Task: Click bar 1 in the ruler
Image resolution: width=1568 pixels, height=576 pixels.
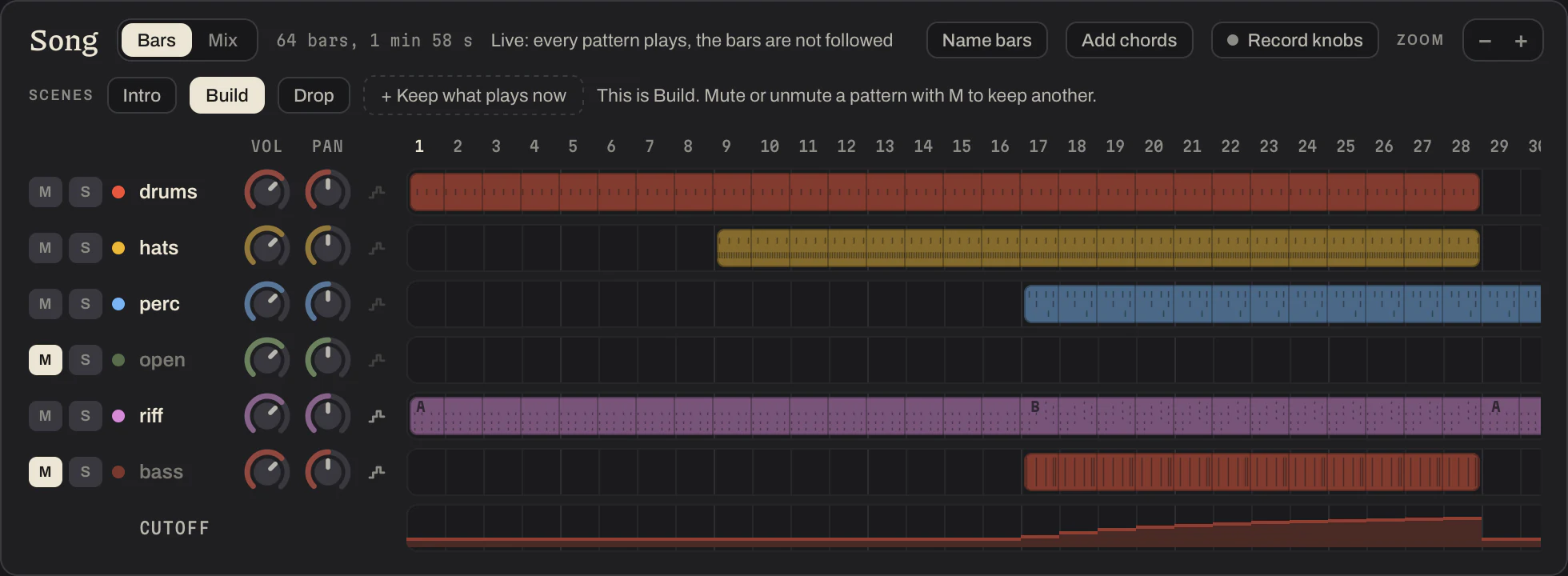Action: 419,146
